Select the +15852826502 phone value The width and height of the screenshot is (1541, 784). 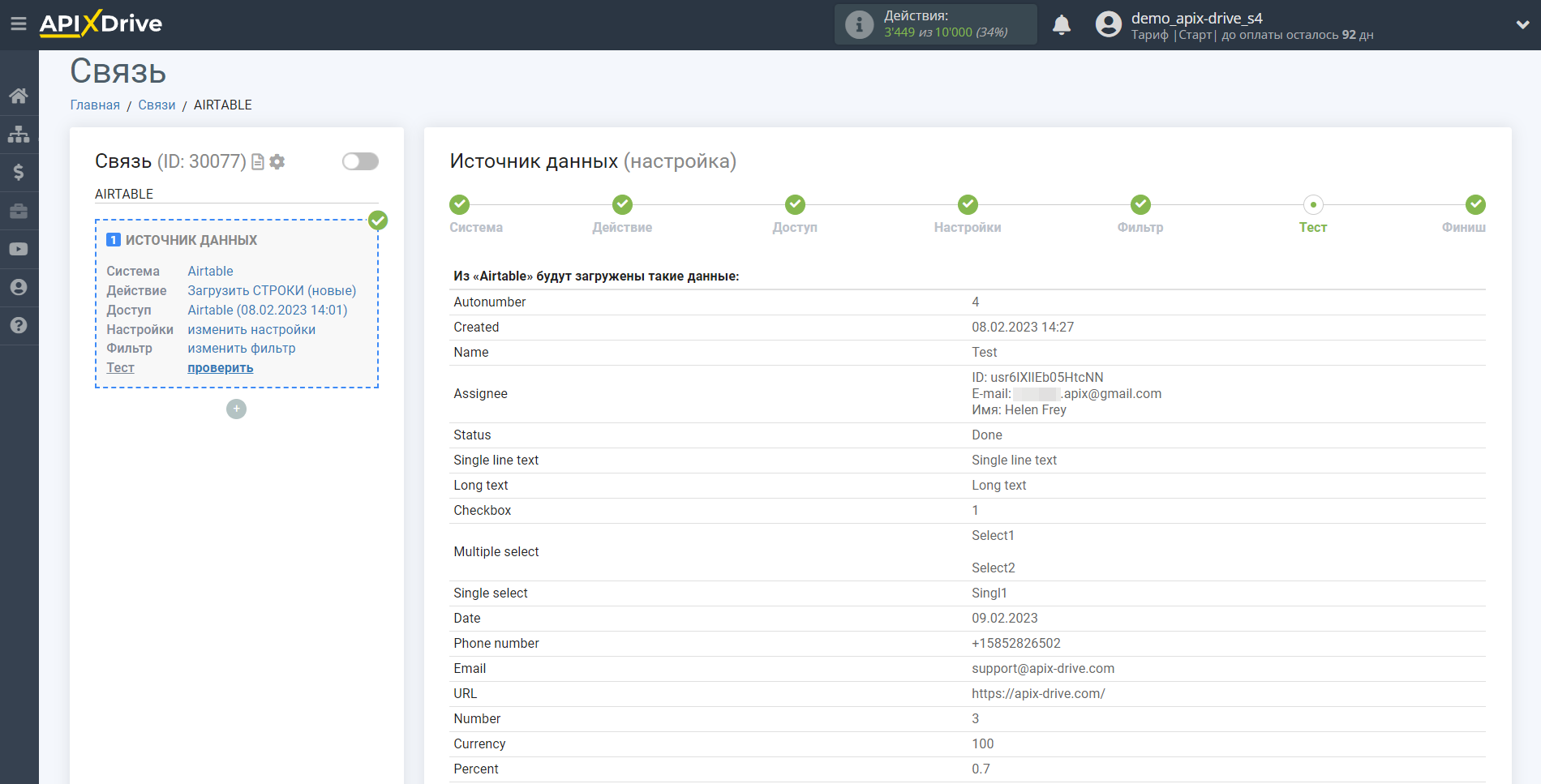click(x=1016, y=643)
